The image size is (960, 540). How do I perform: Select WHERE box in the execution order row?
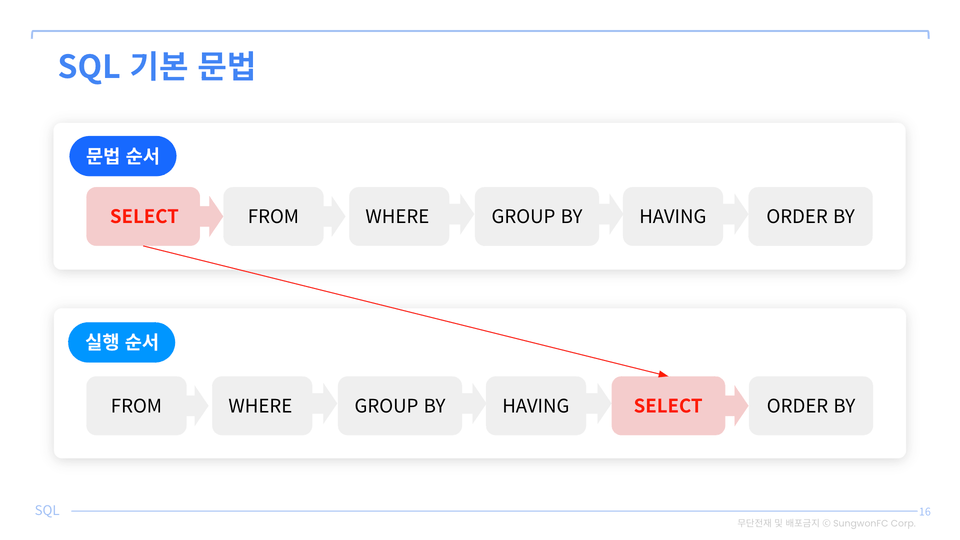click(x=260, y=406)
